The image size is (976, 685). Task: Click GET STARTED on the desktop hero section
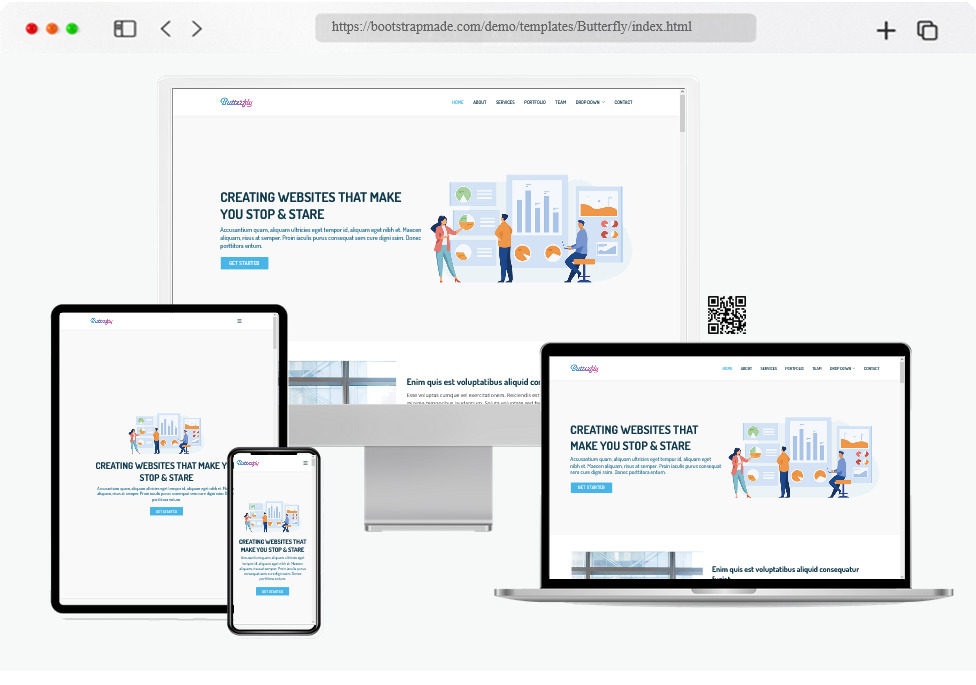pyautogui.click(x=244, y=262)
